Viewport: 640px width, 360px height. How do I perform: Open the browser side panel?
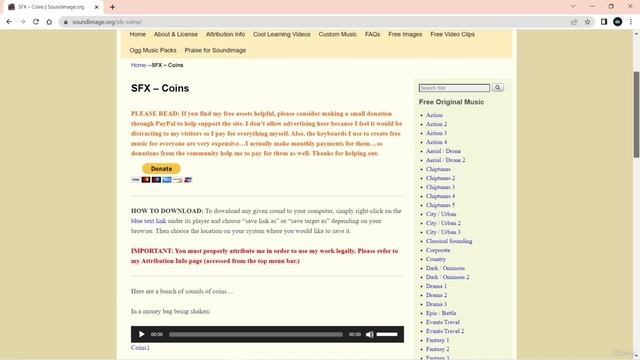click(x=604, y=22)
